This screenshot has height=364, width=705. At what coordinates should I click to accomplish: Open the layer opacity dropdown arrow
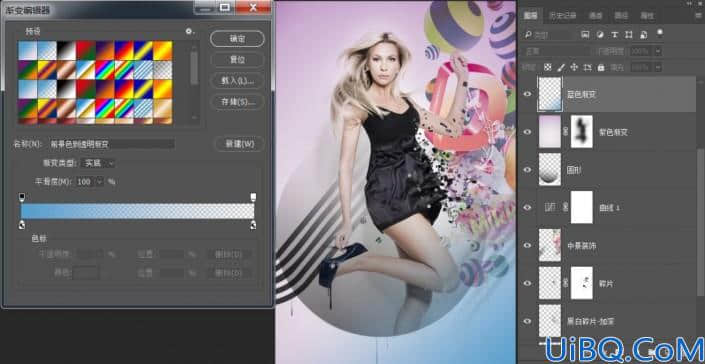pos(658,51)
